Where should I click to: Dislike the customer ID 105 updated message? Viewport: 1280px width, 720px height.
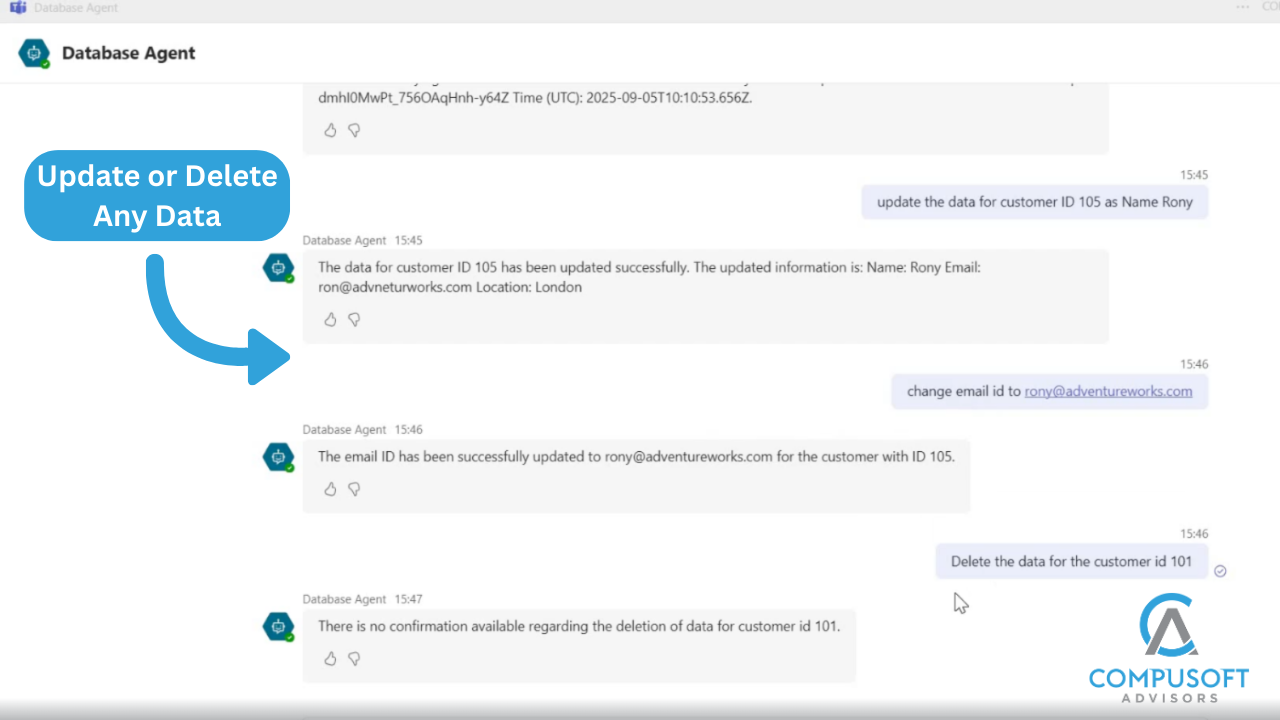coord(354,320)
